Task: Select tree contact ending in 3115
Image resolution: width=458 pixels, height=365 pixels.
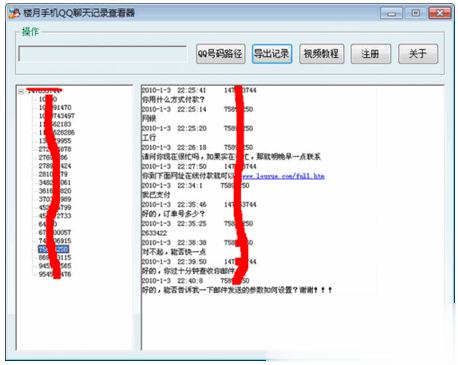Action: pos(55,257)
